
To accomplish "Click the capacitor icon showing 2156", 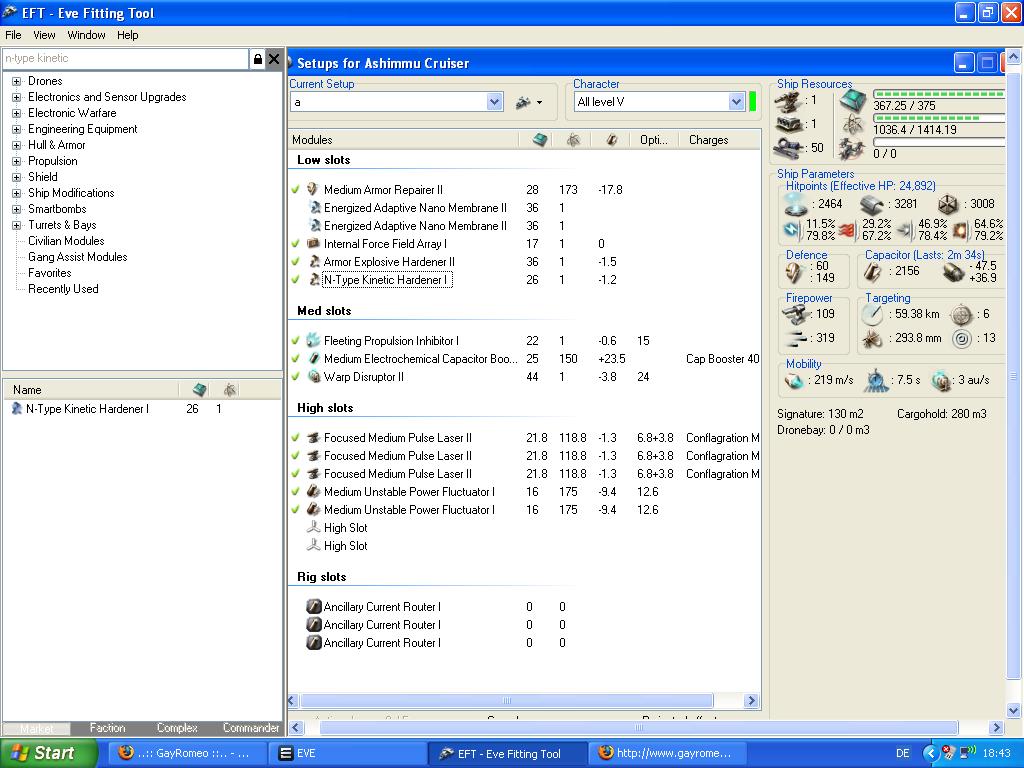I will tap(872, 271).
